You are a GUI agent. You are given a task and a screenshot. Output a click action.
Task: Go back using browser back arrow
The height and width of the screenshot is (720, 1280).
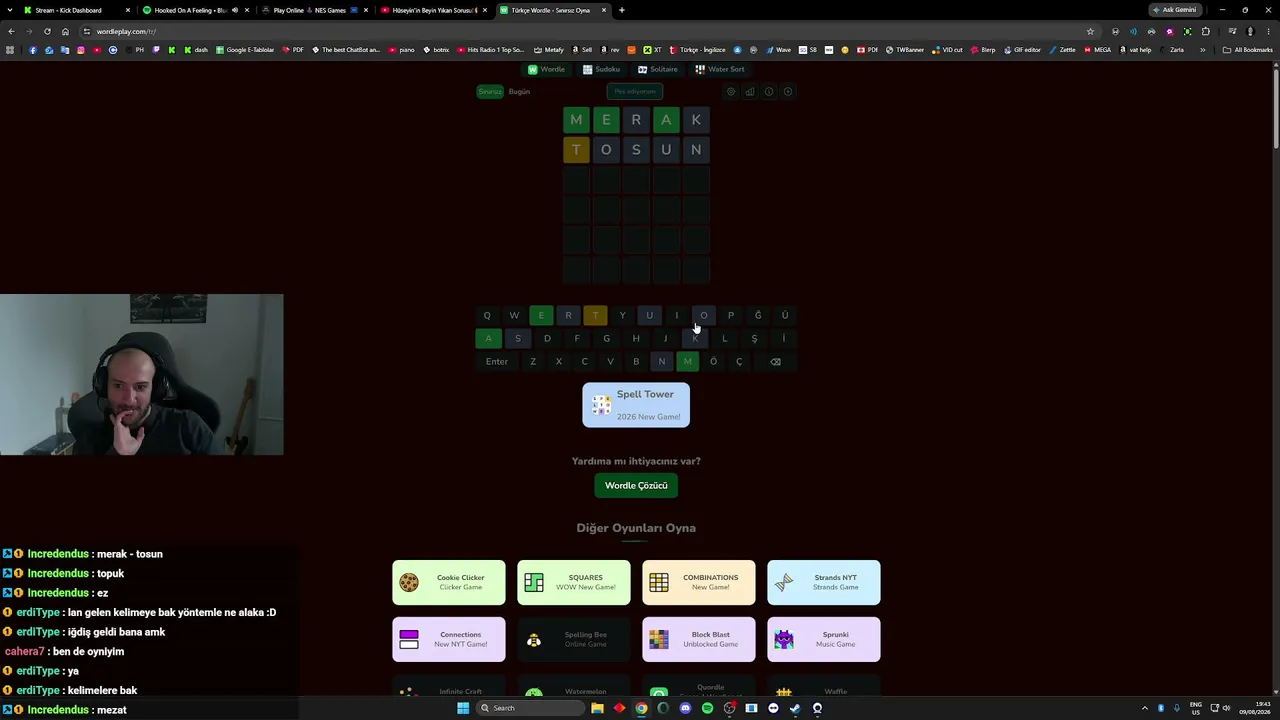point(11,31)
